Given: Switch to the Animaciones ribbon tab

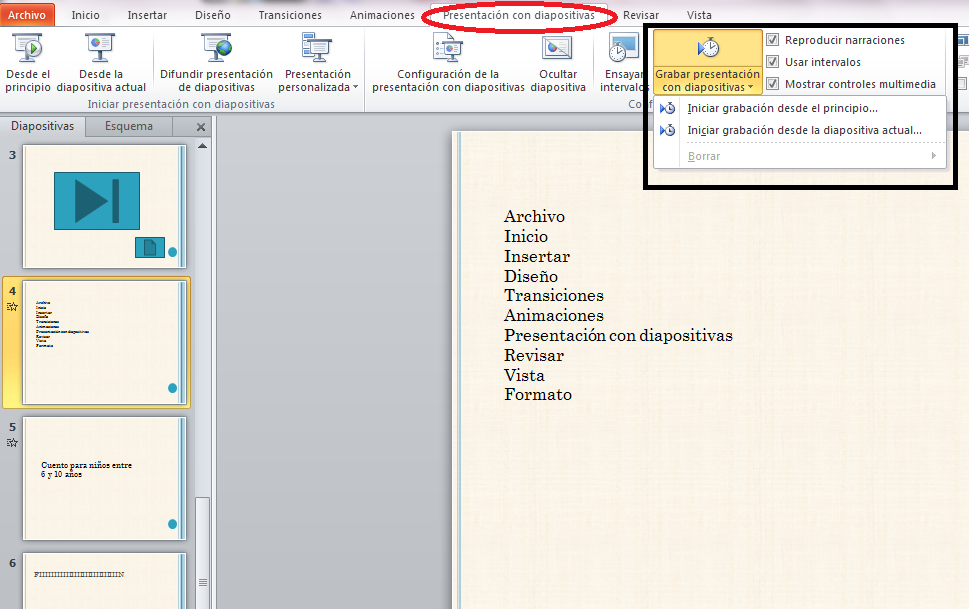Looking at the screenshot, I should tap(382, 15).
